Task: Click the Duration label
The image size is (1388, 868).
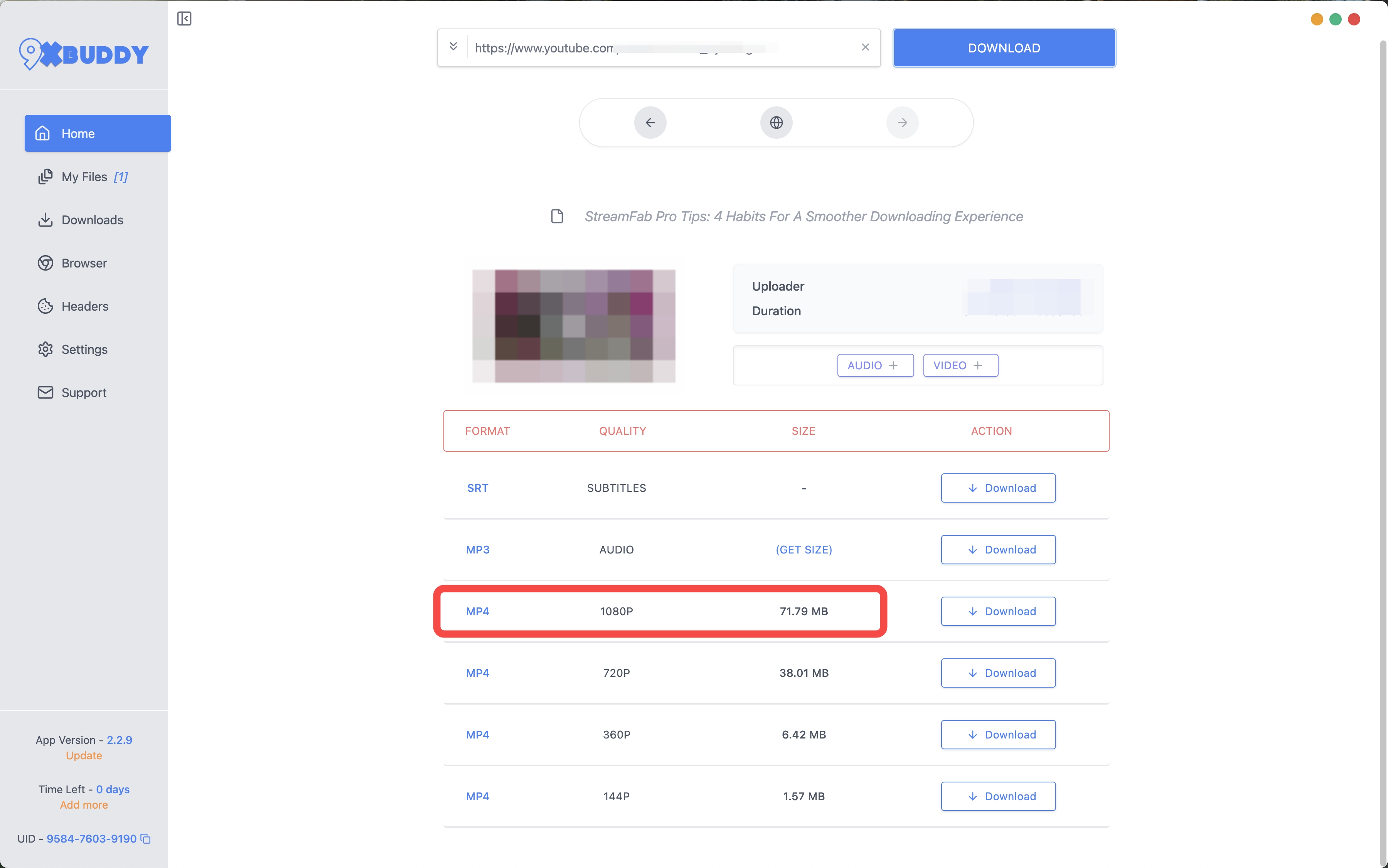Action: (x=776, y=311)
